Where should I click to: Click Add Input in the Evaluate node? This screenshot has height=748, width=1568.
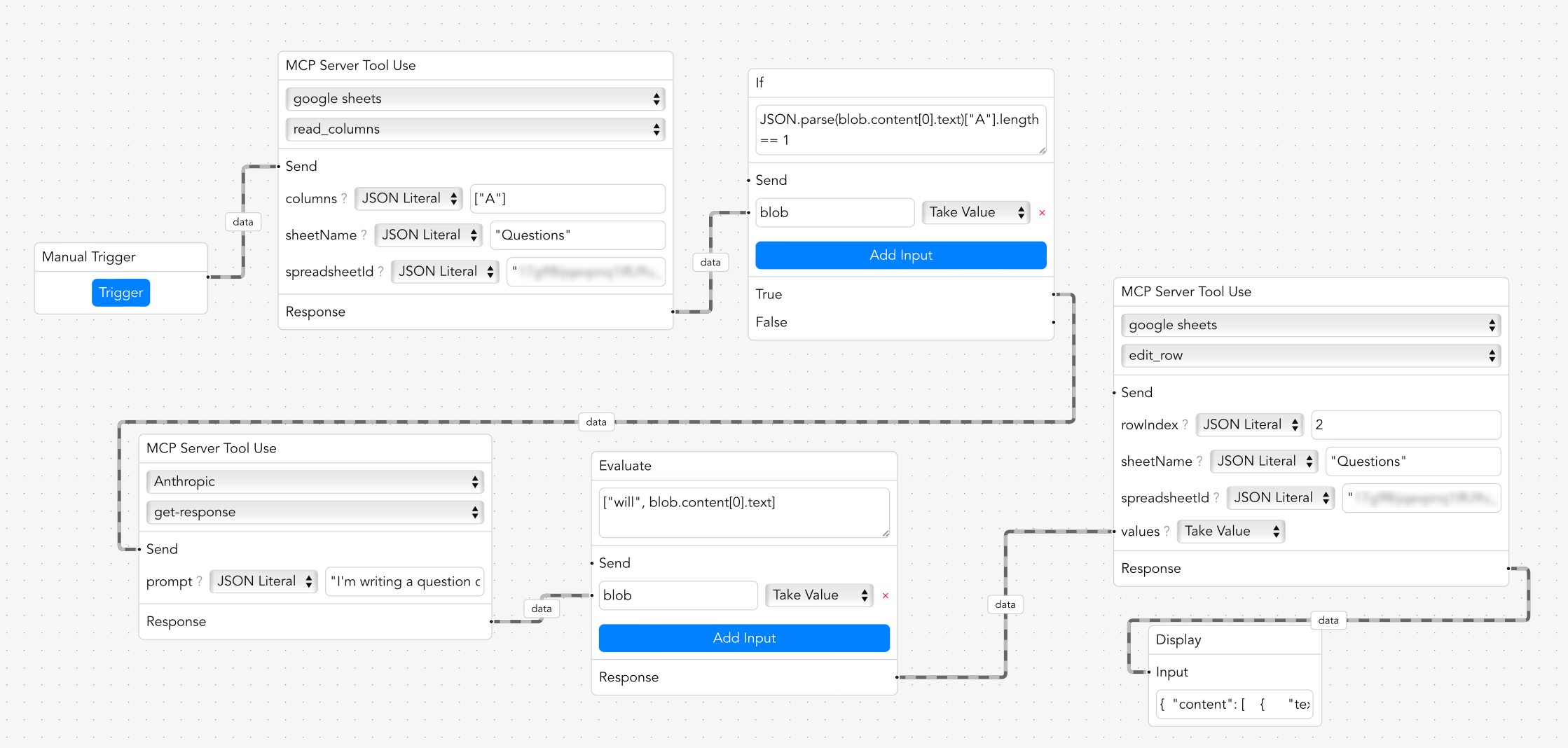pyautogui.click(x=743, y=638)
